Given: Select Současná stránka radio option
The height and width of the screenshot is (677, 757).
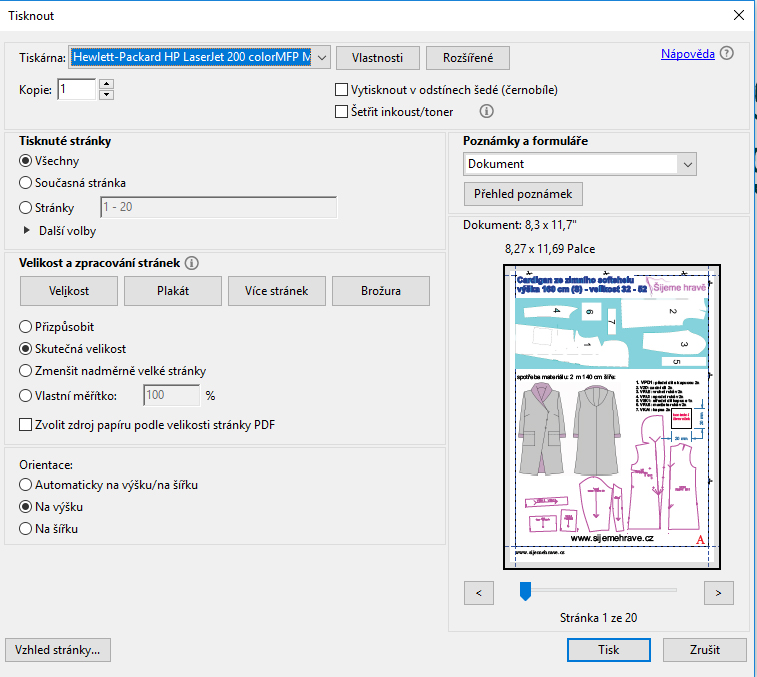Looking at the screenshot, I should click(x=25, y=183).
